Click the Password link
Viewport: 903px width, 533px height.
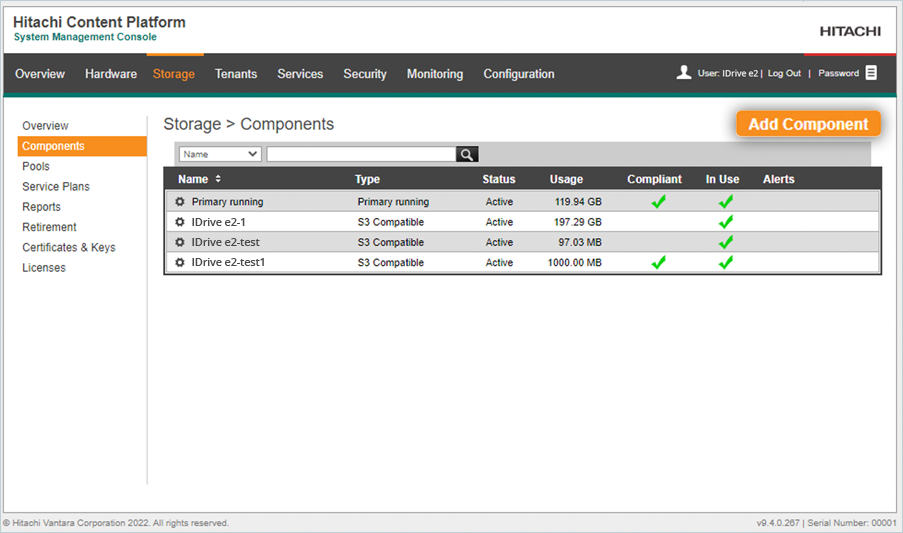pos(838,73)
